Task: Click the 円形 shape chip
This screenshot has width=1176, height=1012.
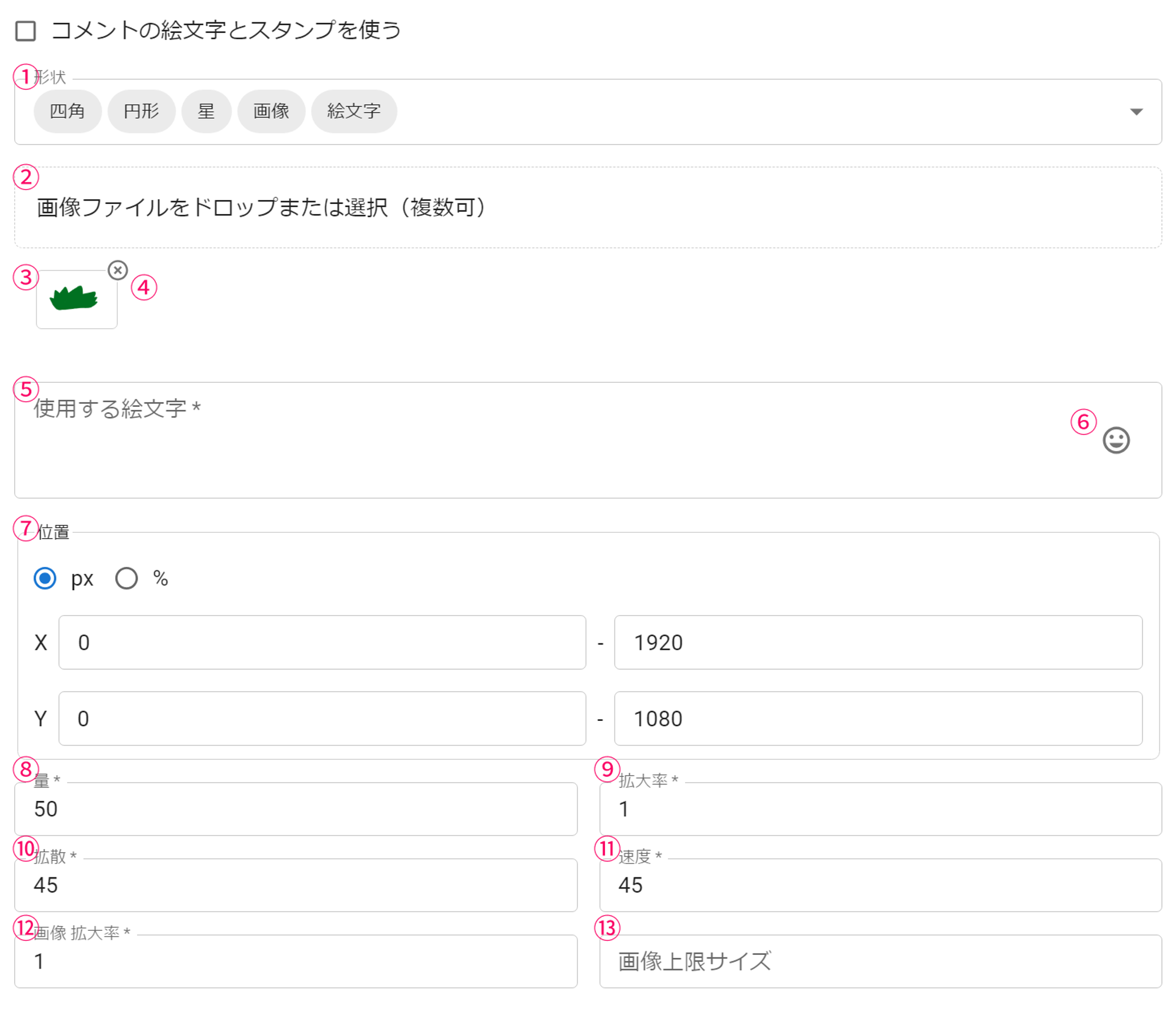Action: [141, 111]
